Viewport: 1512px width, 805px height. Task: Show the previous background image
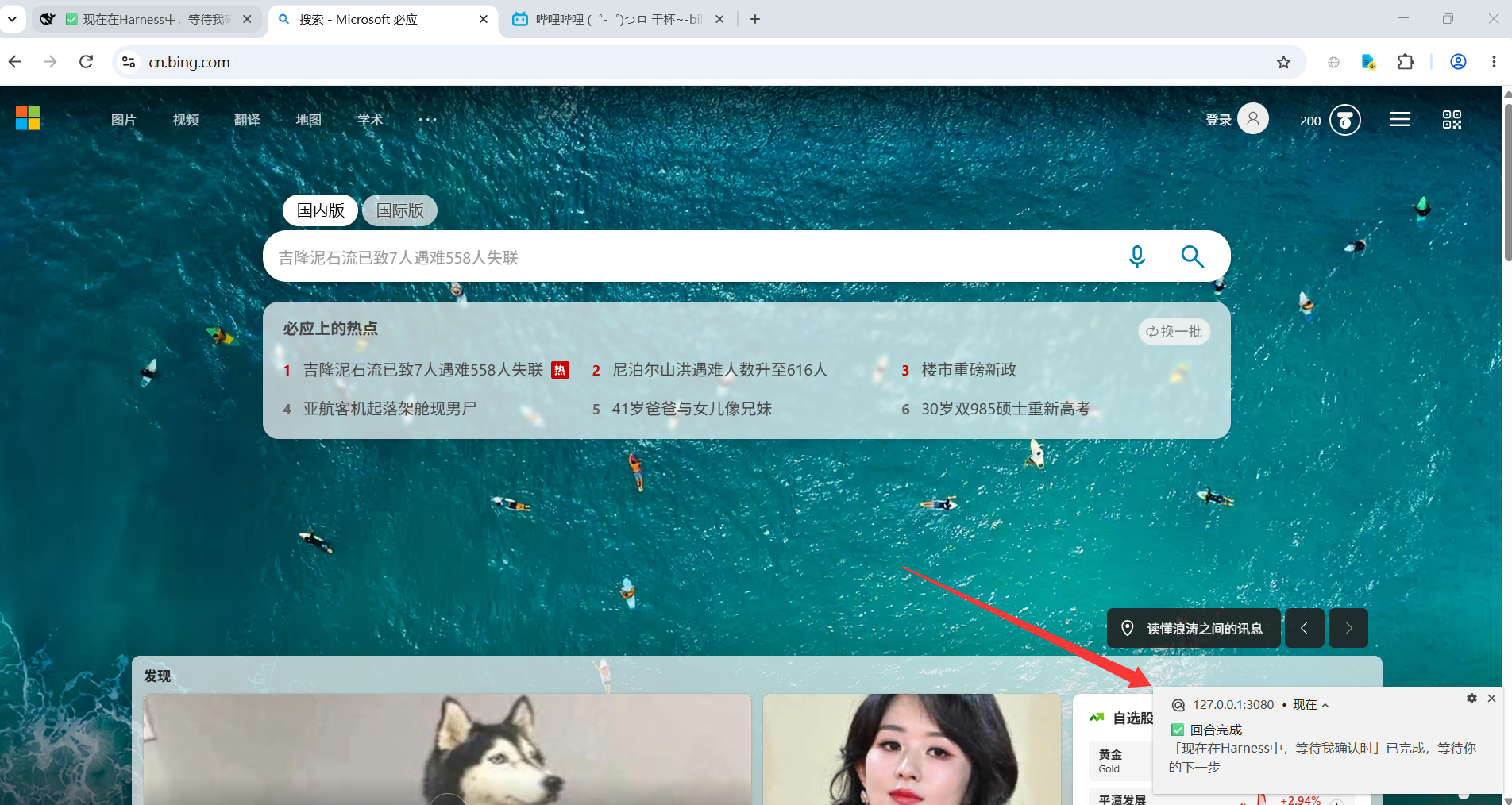tap(1304, 628)
